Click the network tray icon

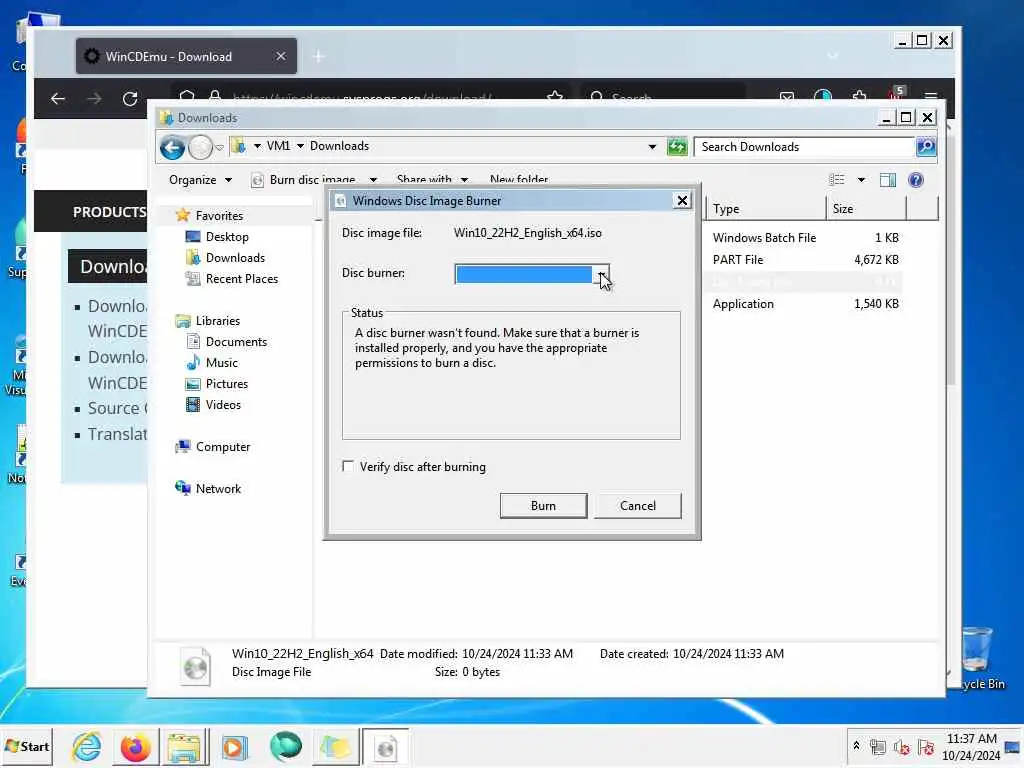(x=878, y=746)
